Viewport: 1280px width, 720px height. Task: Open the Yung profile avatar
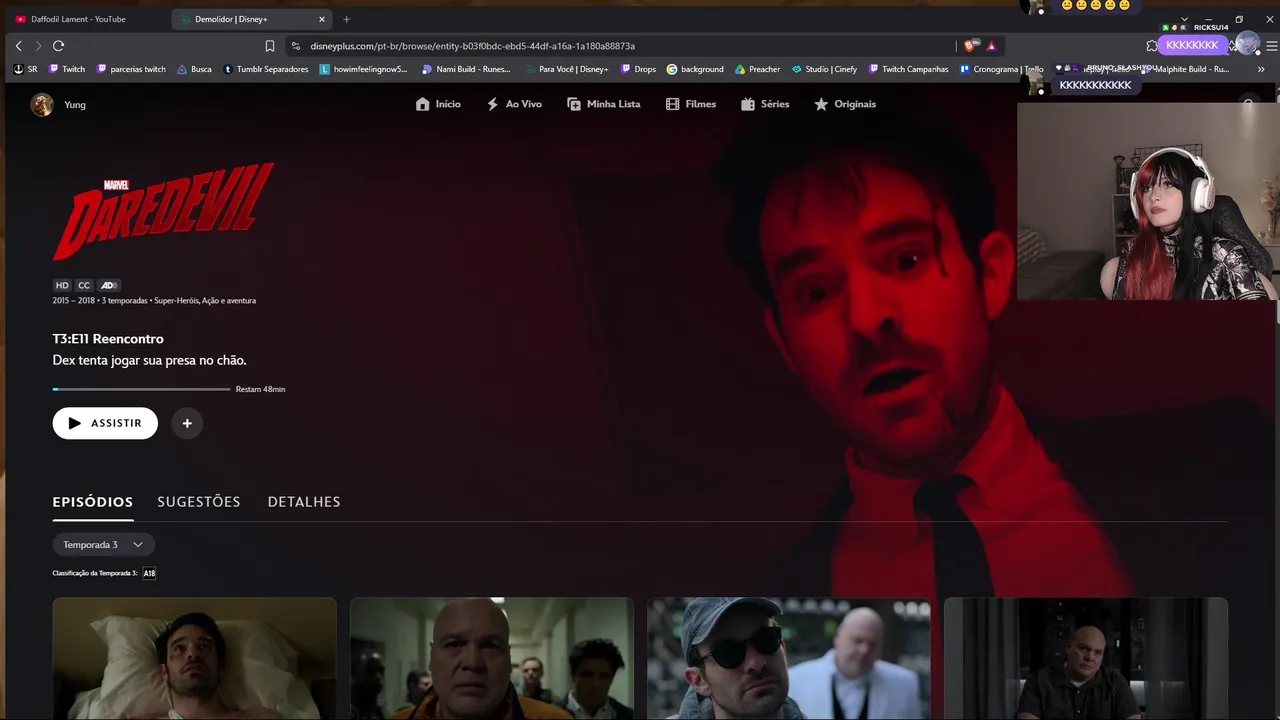42,104
